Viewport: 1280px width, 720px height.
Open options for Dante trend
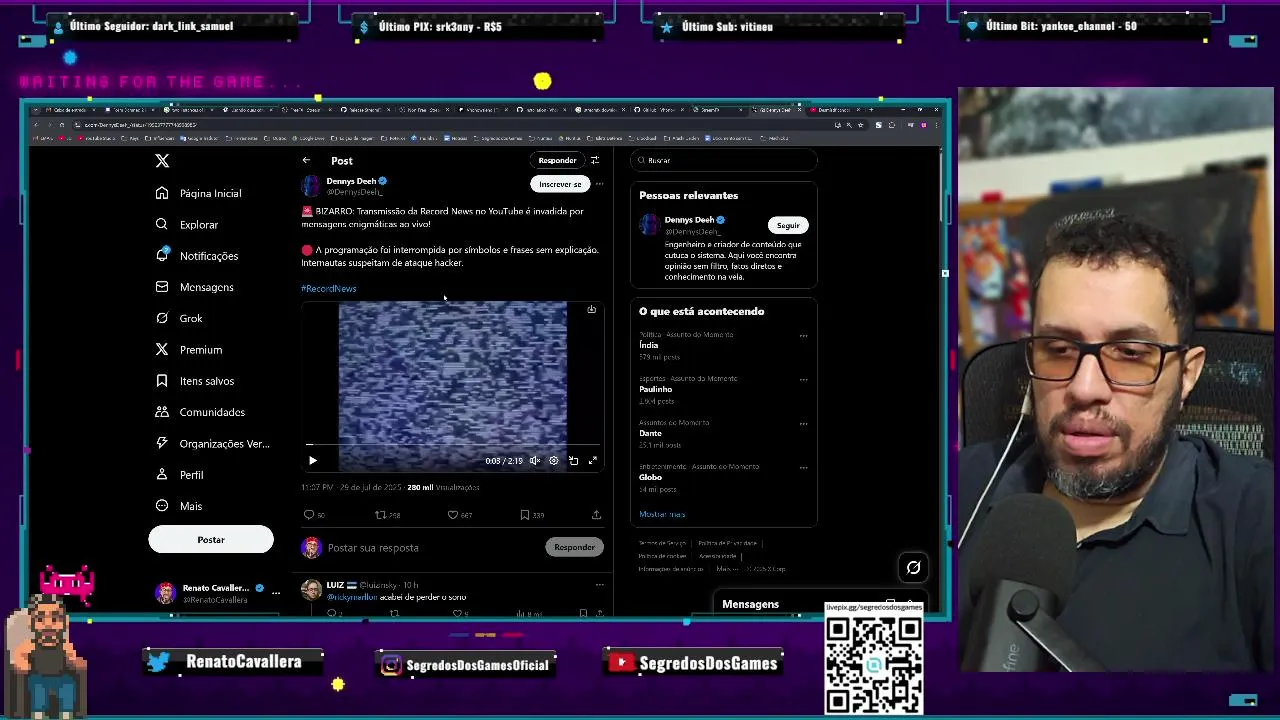(x=804, y=424)
